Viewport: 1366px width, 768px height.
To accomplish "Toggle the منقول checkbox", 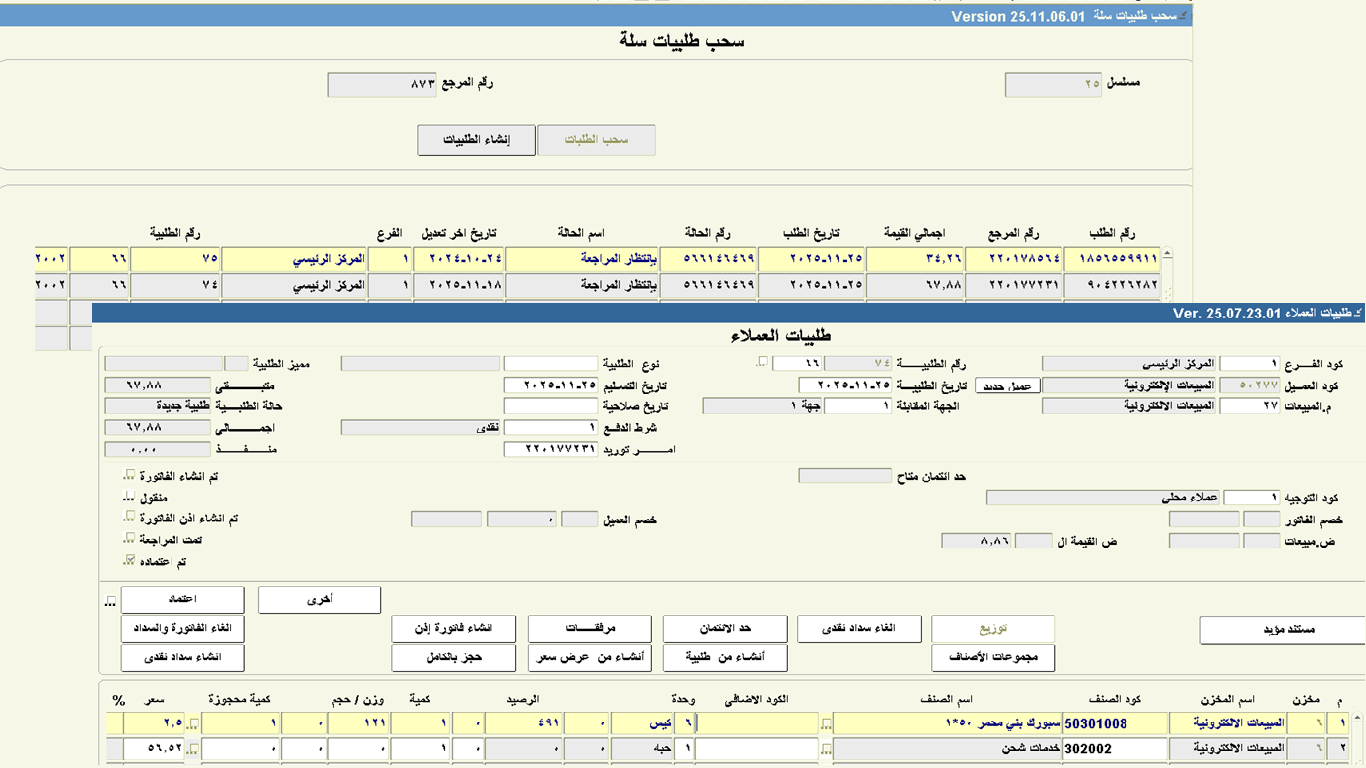I will click(128, 497).
